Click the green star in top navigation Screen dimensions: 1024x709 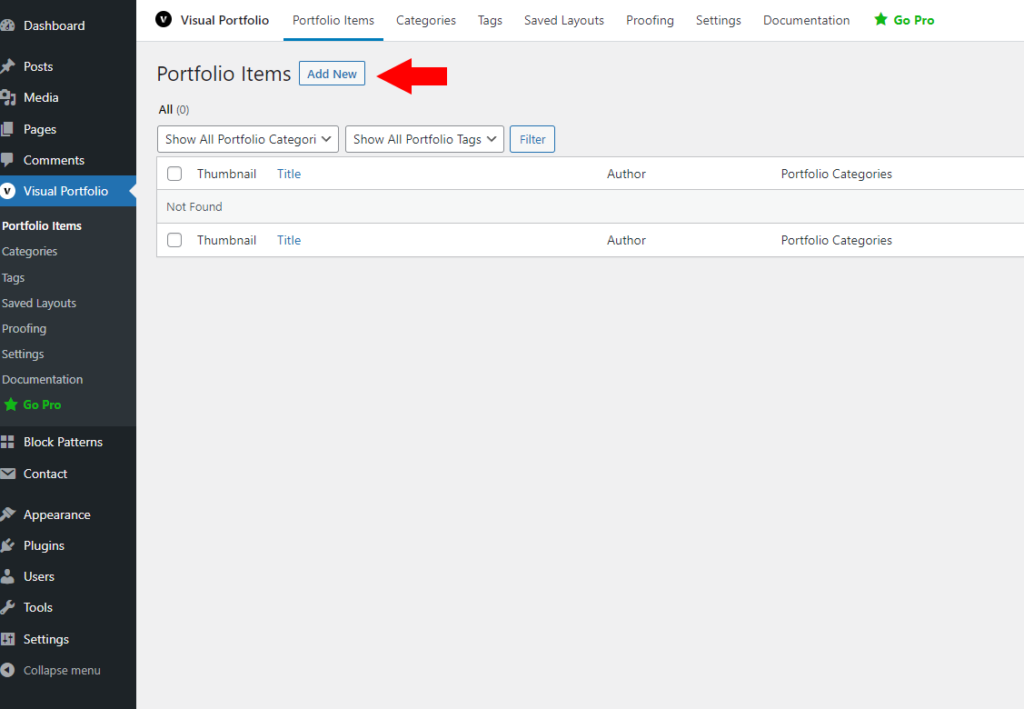[x=880, y=20]
